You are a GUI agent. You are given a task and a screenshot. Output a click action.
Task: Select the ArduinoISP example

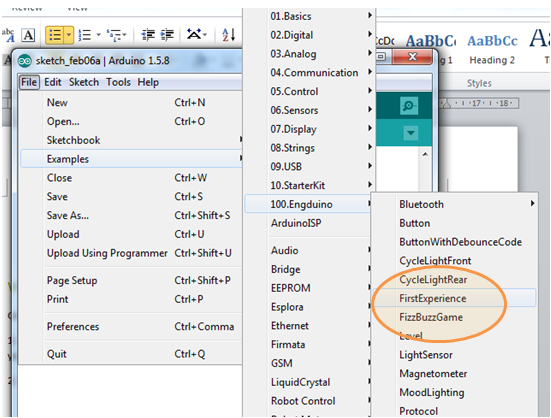309,223
